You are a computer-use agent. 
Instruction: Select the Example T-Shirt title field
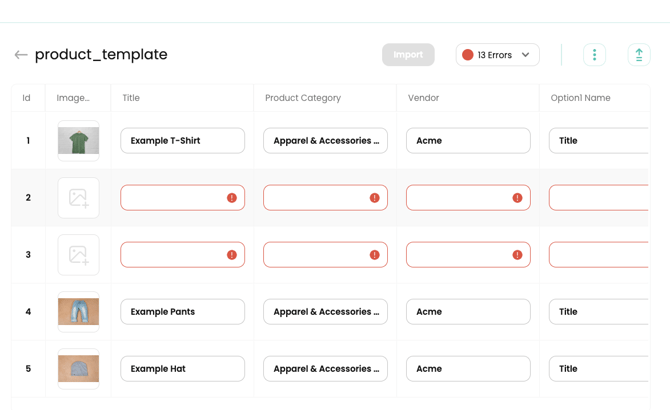click(182, 141)
